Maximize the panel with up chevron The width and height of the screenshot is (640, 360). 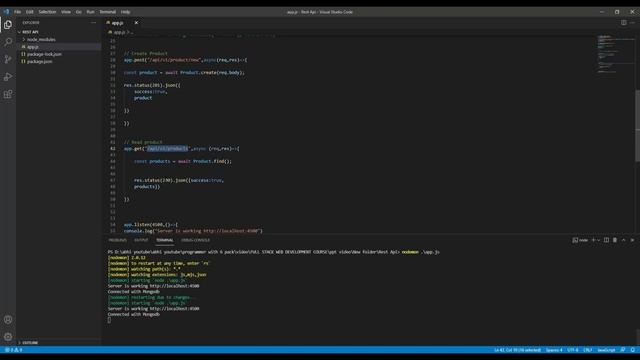point(623,240)
